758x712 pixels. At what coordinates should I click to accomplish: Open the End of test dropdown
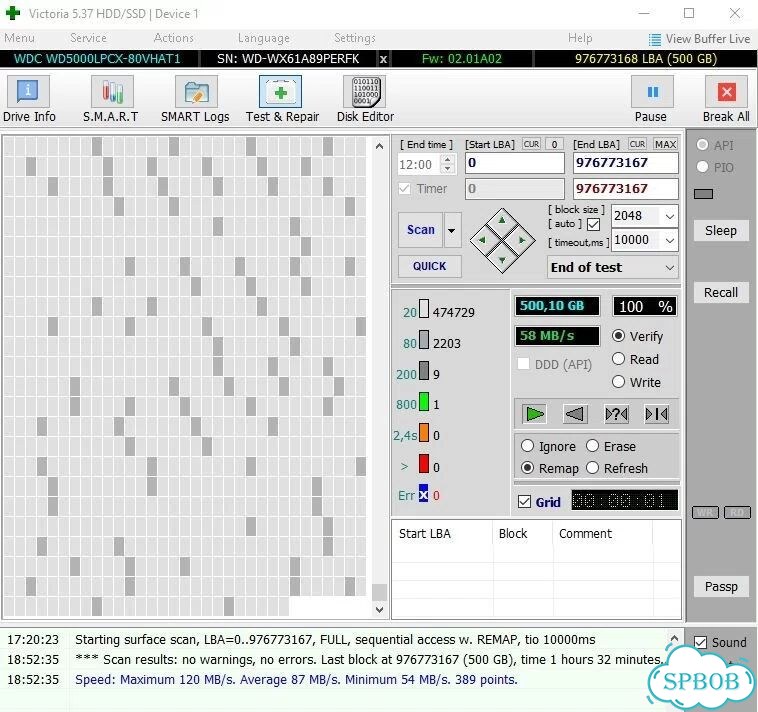pos(670,267)
